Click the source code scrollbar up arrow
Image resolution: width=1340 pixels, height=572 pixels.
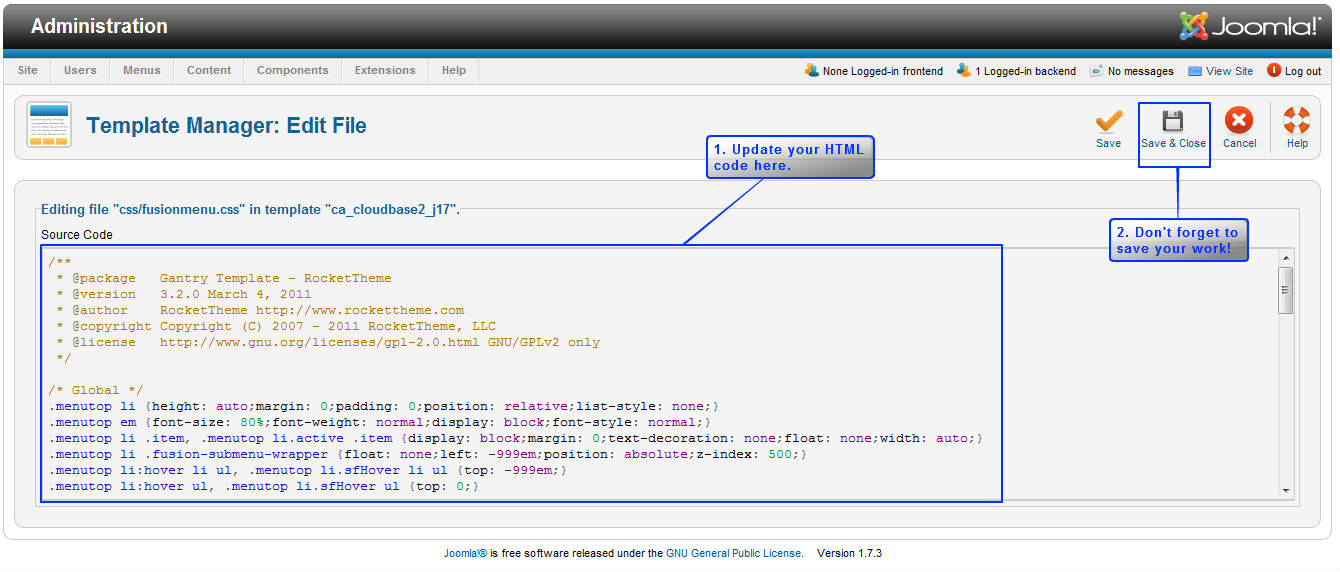coord(1286,258)
